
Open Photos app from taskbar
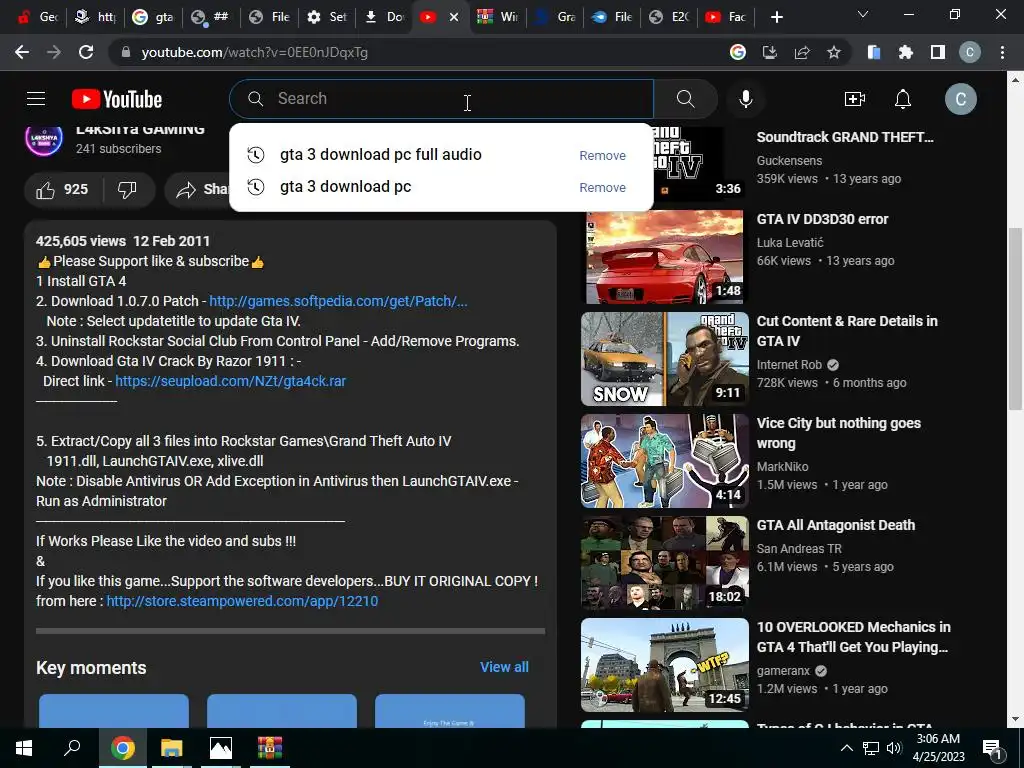(x=221, y=748)
